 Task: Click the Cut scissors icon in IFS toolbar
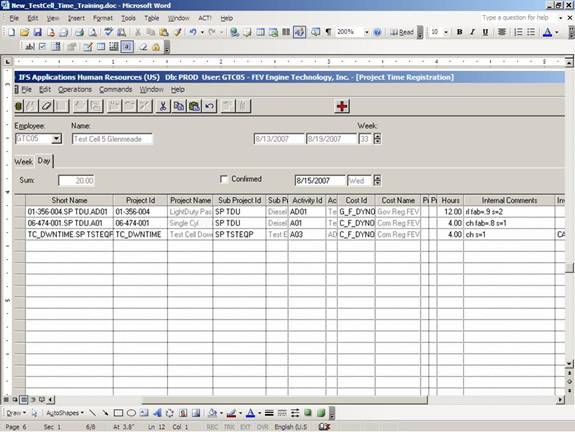[163, 106]
